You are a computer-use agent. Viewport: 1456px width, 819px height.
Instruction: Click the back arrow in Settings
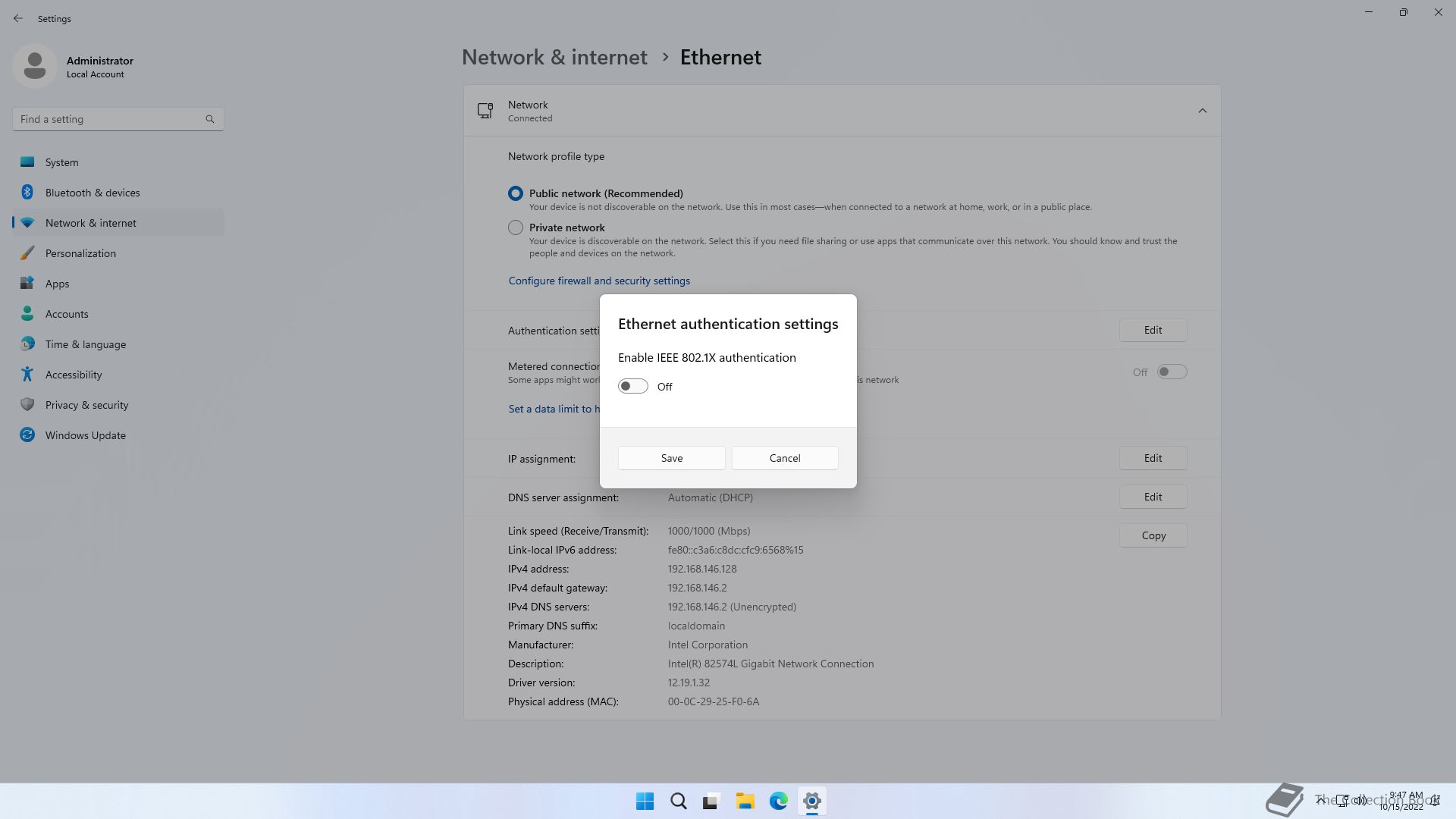pos(18,18)
